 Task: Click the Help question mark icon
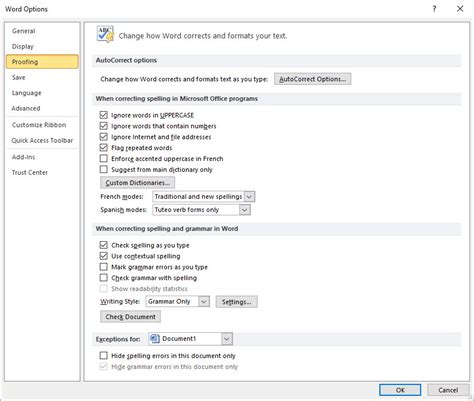point(434,9)
